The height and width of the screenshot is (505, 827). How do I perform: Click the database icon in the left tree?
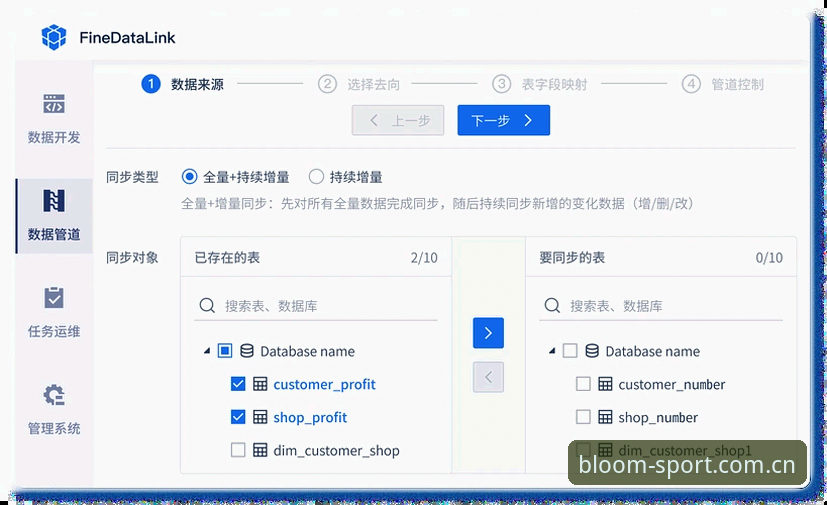pos(247,351)
